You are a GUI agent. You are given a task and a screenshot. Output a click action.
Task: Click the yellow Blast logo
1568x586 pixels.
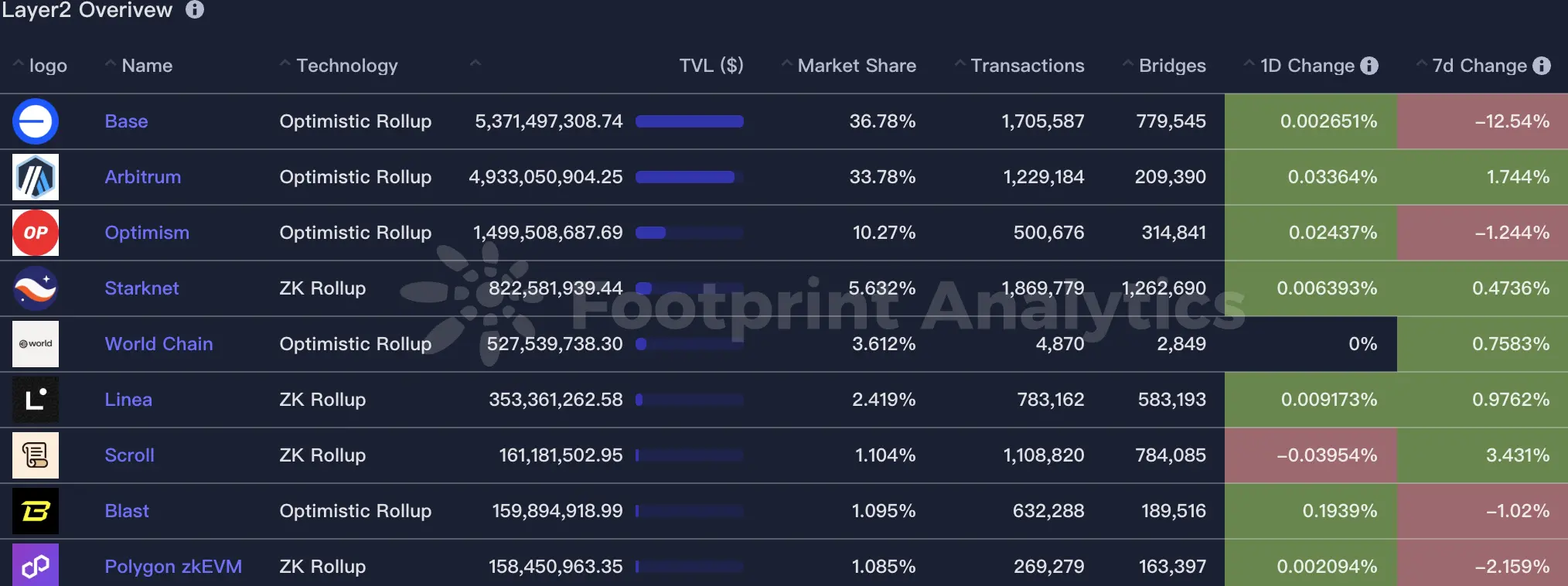[36, 511]
